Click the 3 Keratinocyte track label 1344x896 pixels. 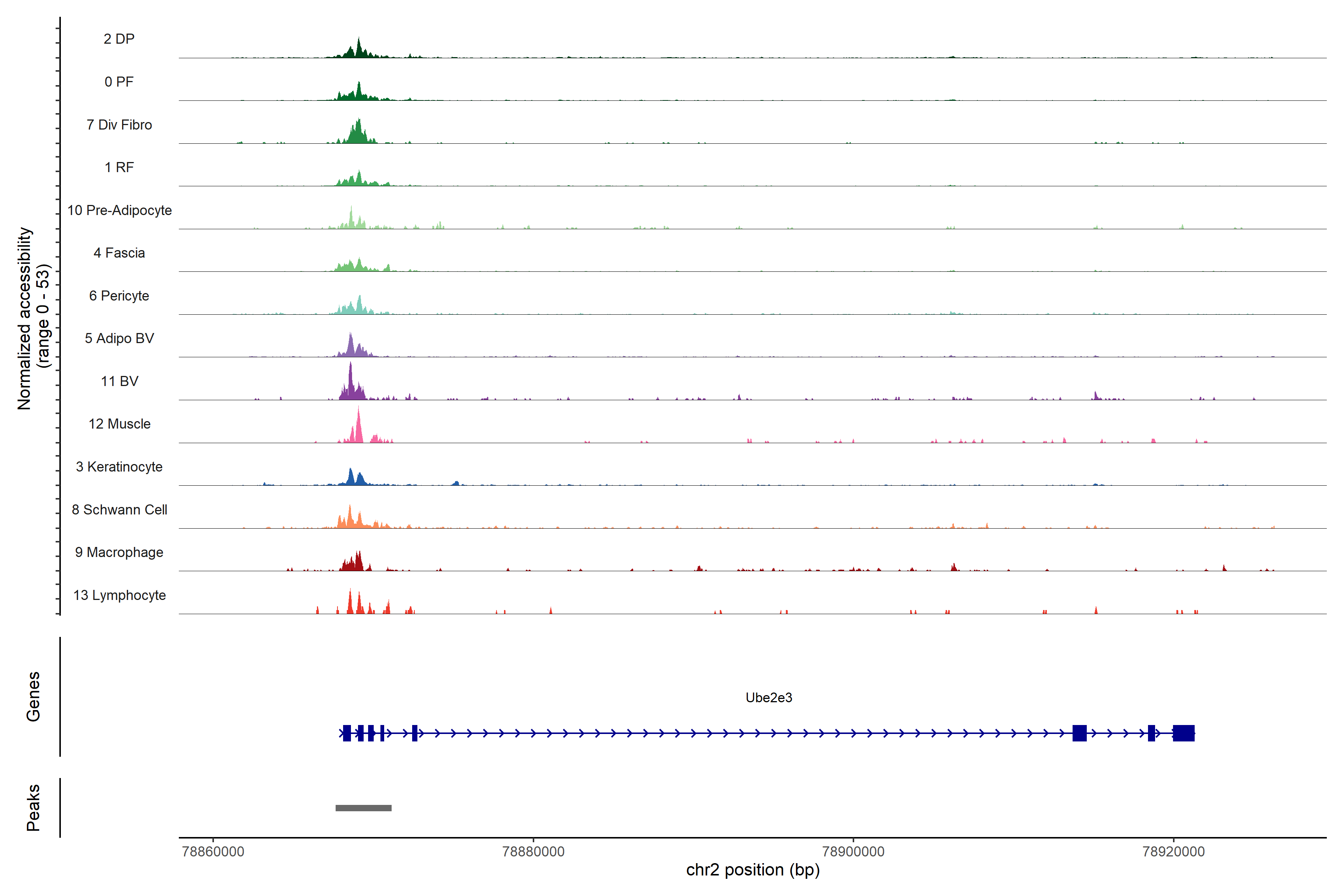119,467
